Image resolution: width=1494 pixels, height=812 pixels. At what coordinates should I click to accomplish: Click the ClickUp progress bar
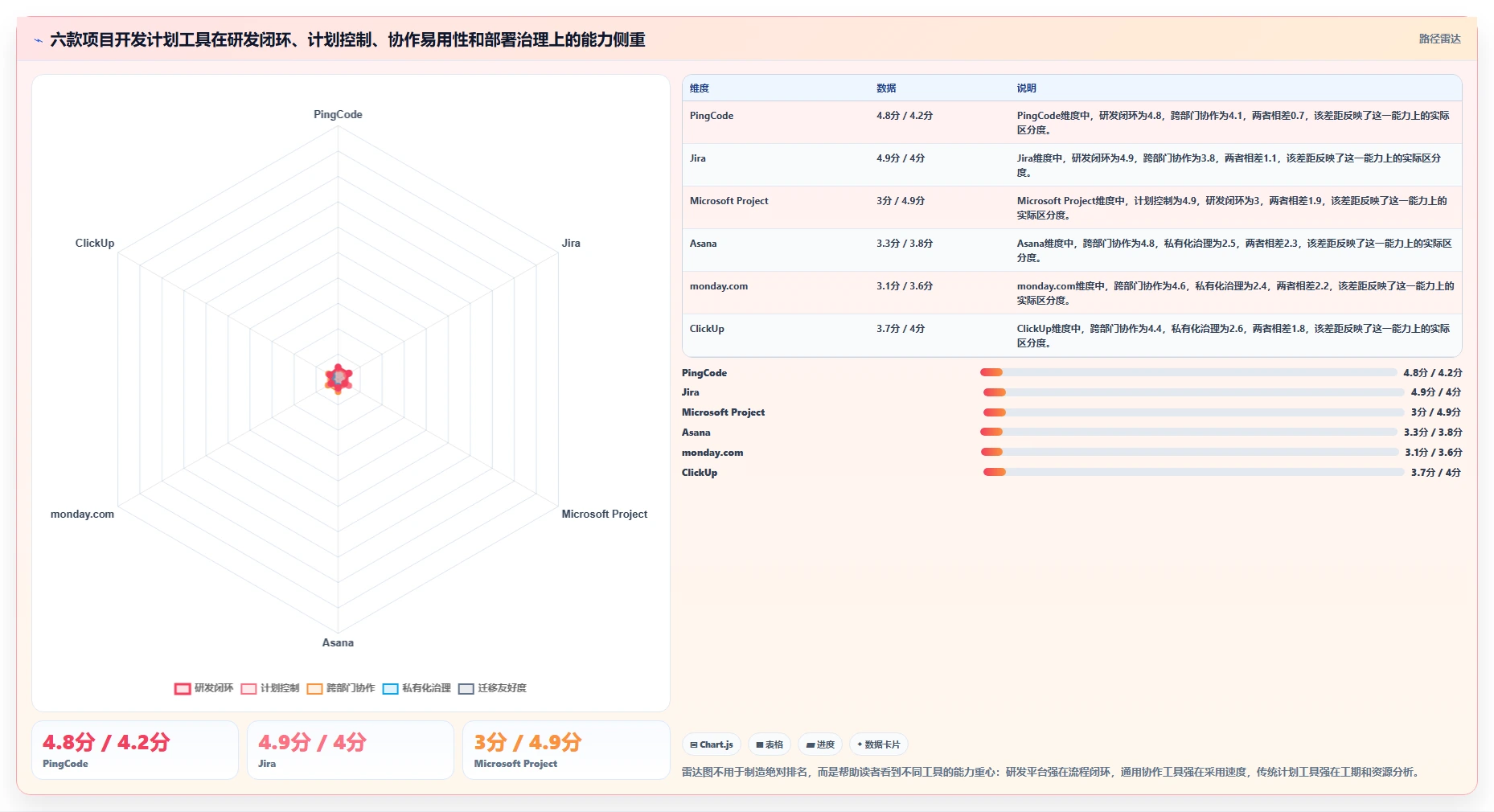1193,472
